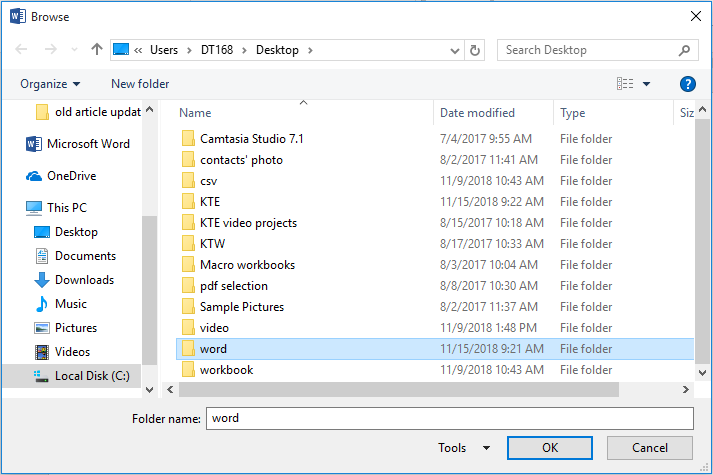Click the Folder name text field
This screenshot has height=475, width=713.
(448, 418)
